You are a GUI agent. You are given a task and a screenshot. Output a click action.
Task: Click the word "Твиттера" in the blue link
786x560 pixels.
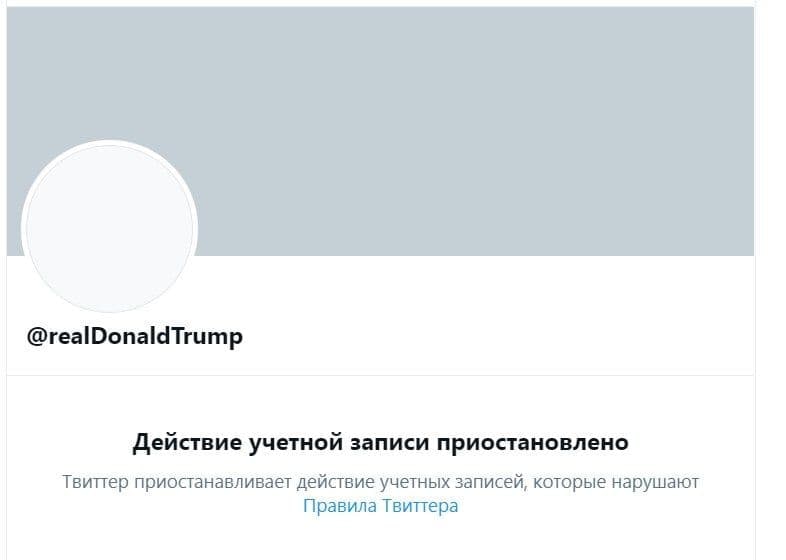coord(420,506)
